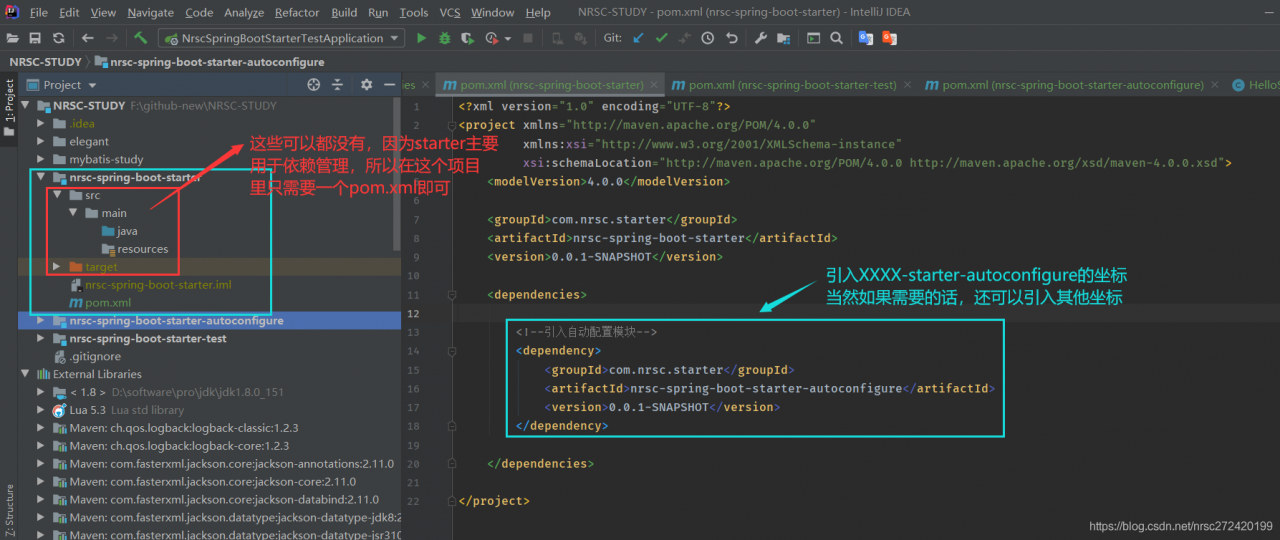The width and height of the screenshot is (1280, 540).
Task: Click the artifactId nrsc-spring-boot-starter-autoconfigure text in editor
Action: [x=765, y=389]
